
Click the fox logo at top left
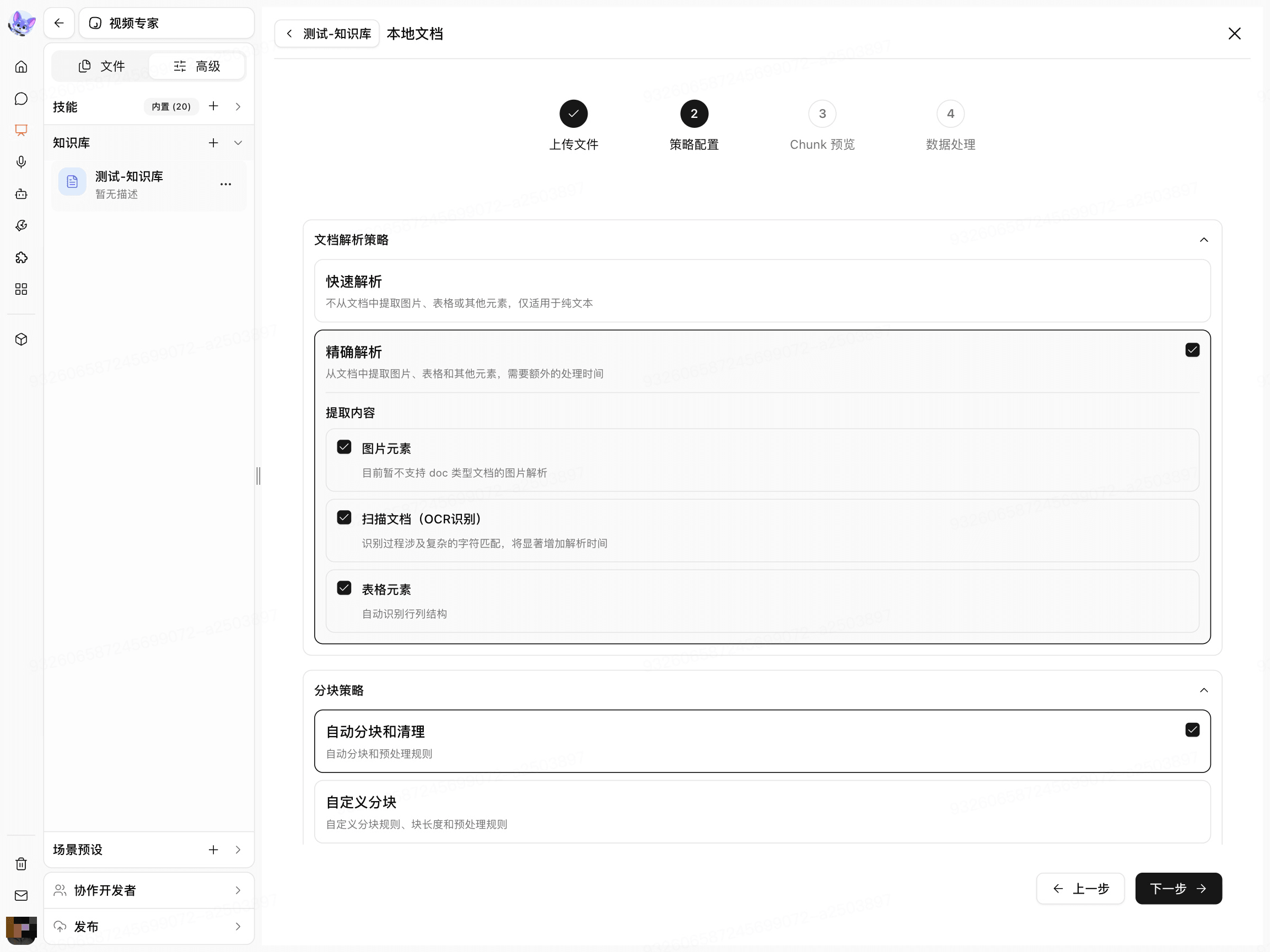pos(22,24)
